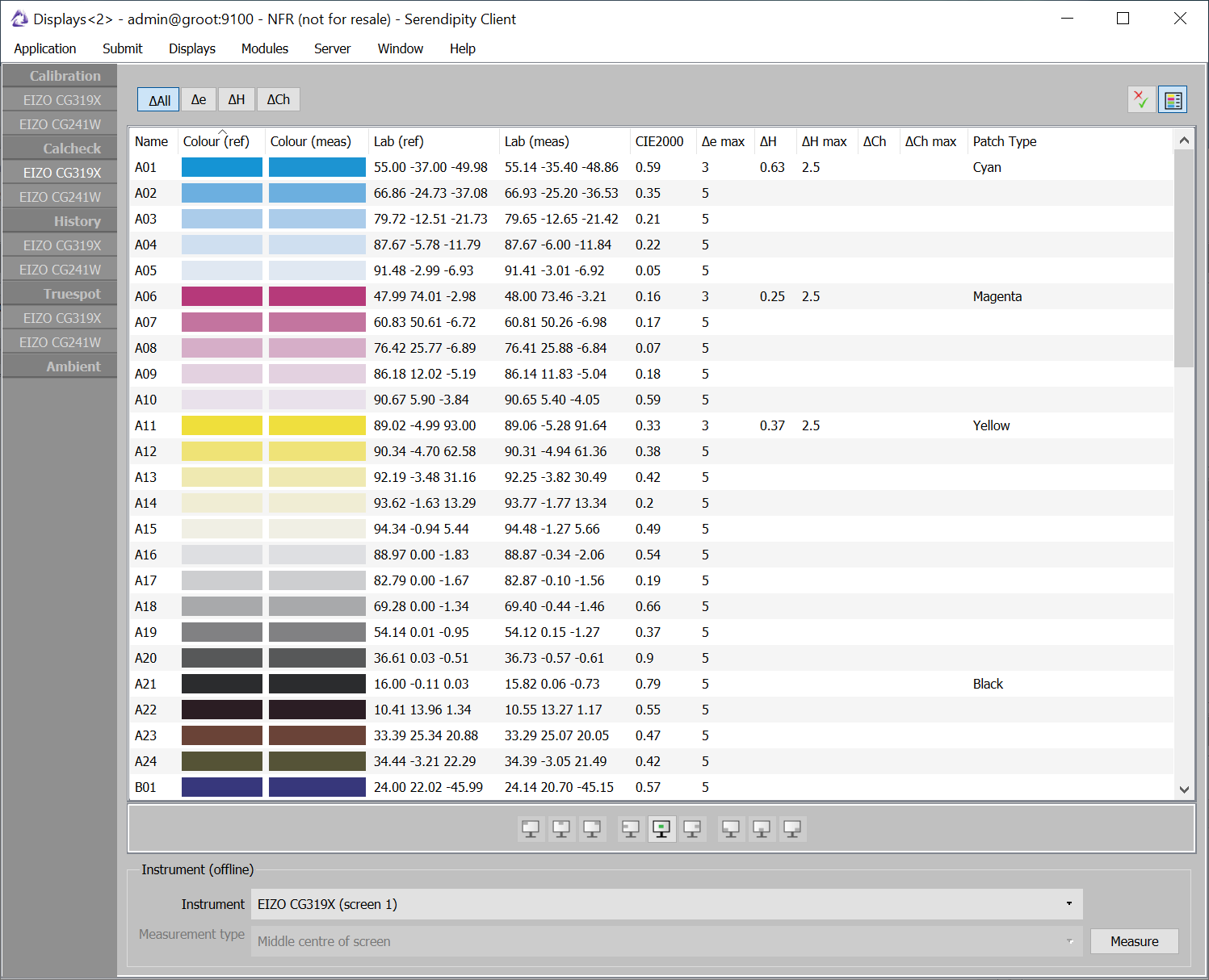Click CIE2000 value 0.9 in row A20
Screen dimensions: 1209x980
(x=644, y=658)
